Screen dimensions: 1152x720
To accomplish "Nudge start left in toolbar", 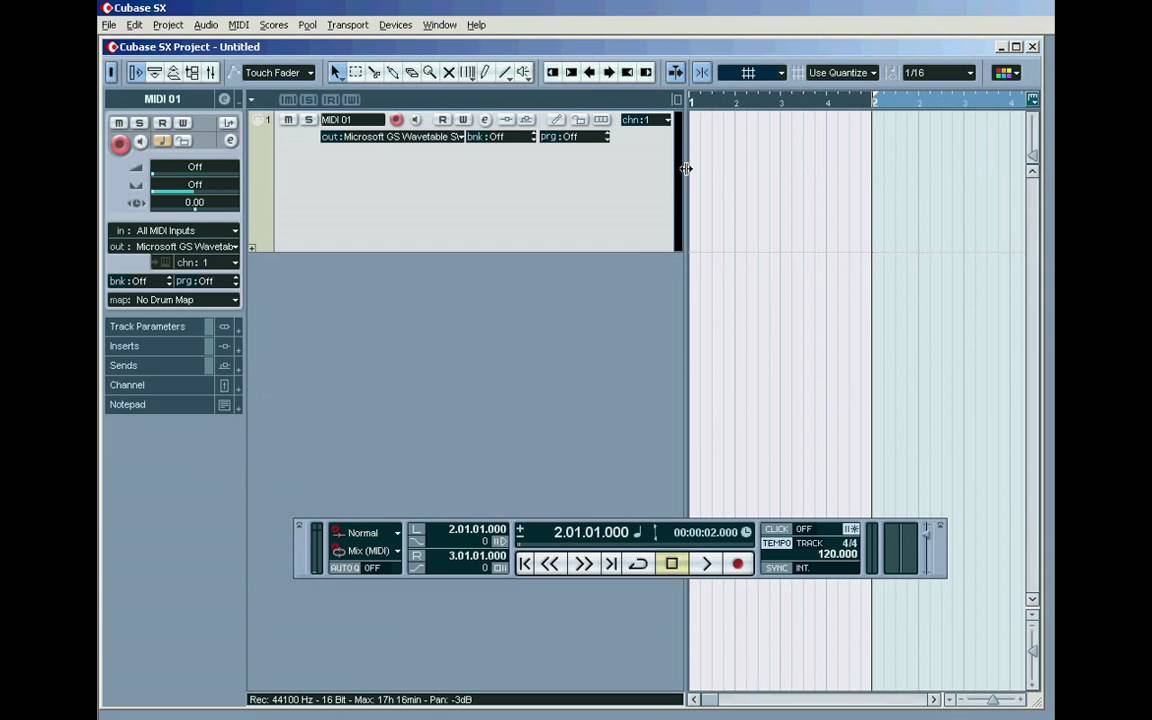I will [552, 73].
